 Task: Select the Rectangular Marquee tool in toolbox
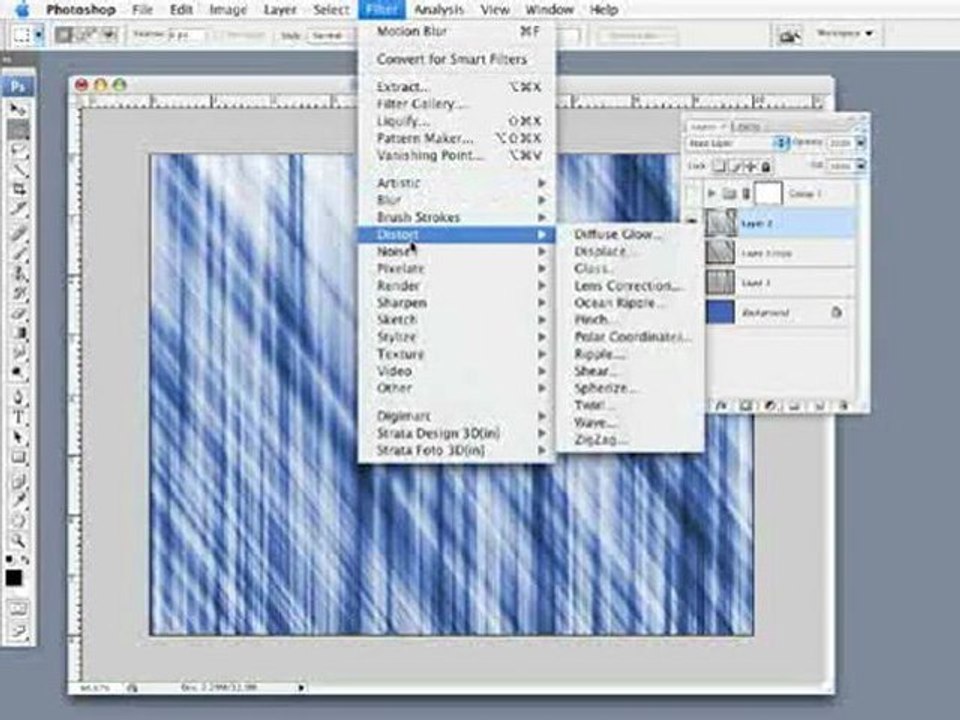(18, 129)
